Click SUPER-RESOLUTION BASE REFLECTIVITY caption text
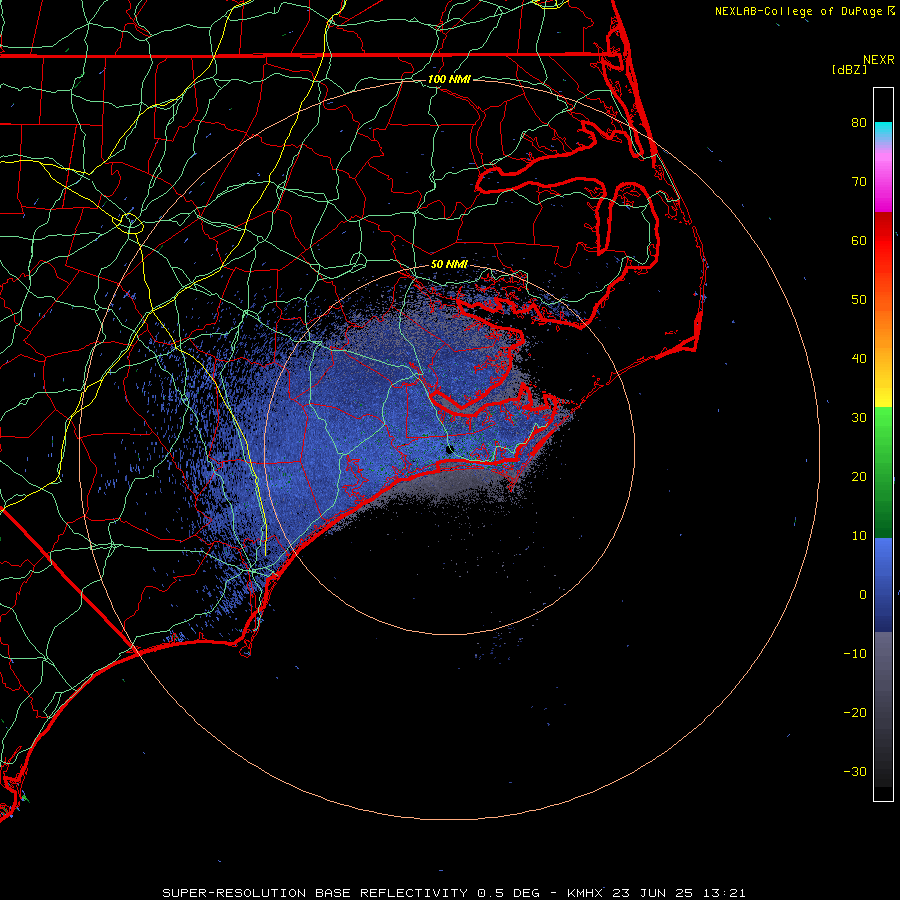Viewport: 900px width, 900px height. (x=315, y=893)
